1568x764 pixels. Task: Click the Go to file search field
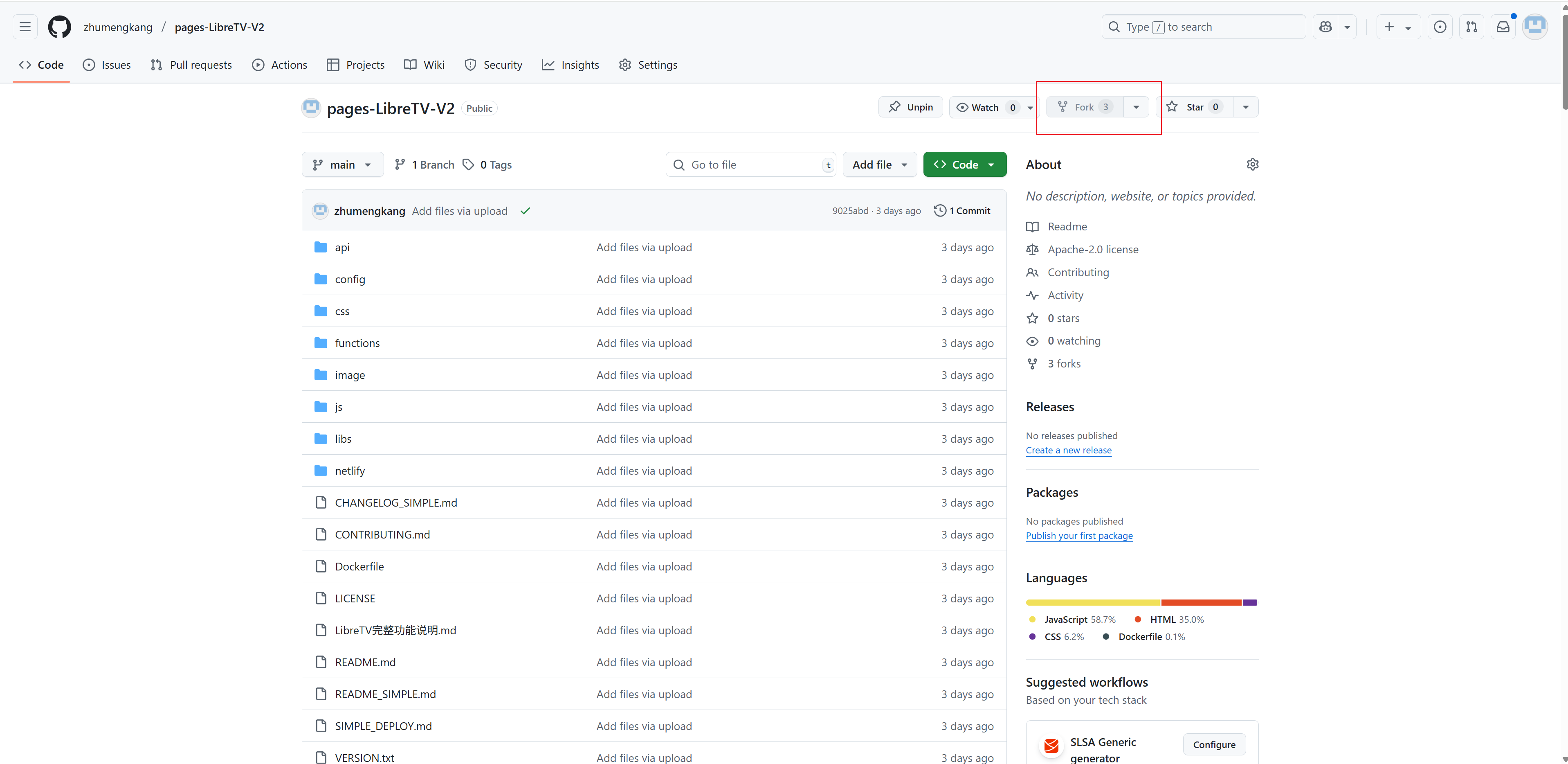750,165
